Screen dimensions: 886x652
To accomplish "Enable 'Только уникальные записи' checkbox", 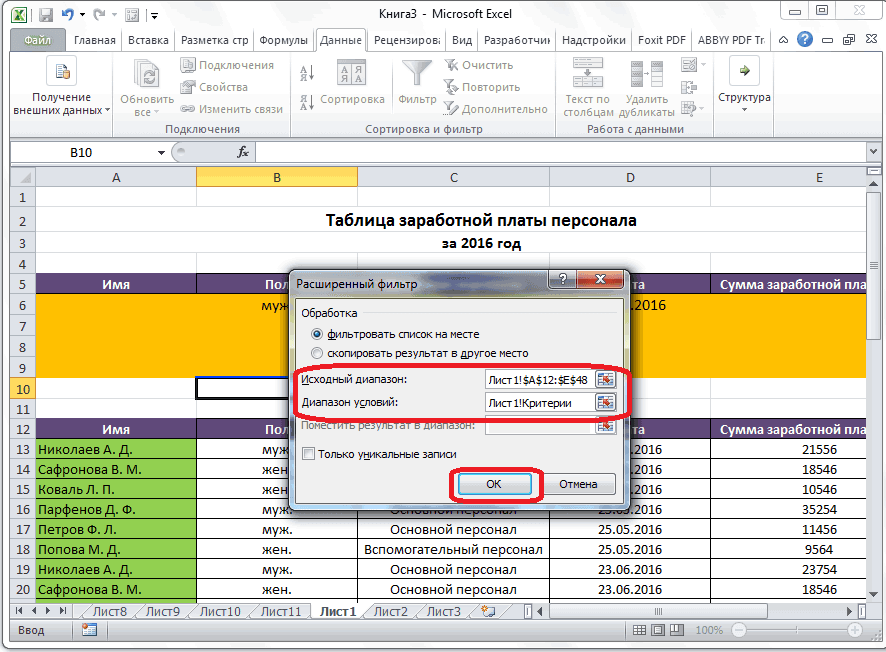I will [x=309, y=454].
